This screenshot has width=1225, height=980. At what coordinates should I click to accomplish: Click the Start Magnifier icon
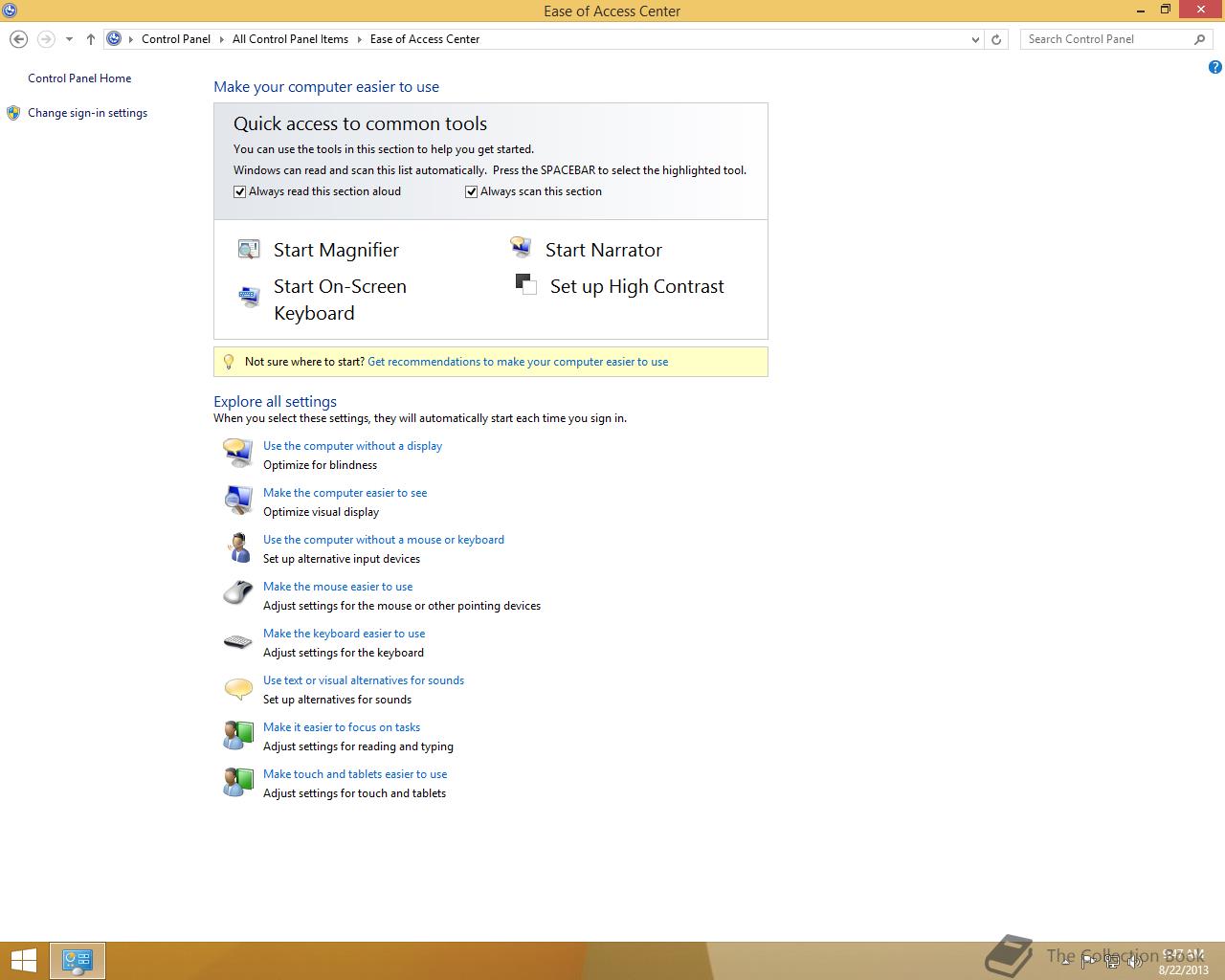pyautogui.click(x=249, y=250)
